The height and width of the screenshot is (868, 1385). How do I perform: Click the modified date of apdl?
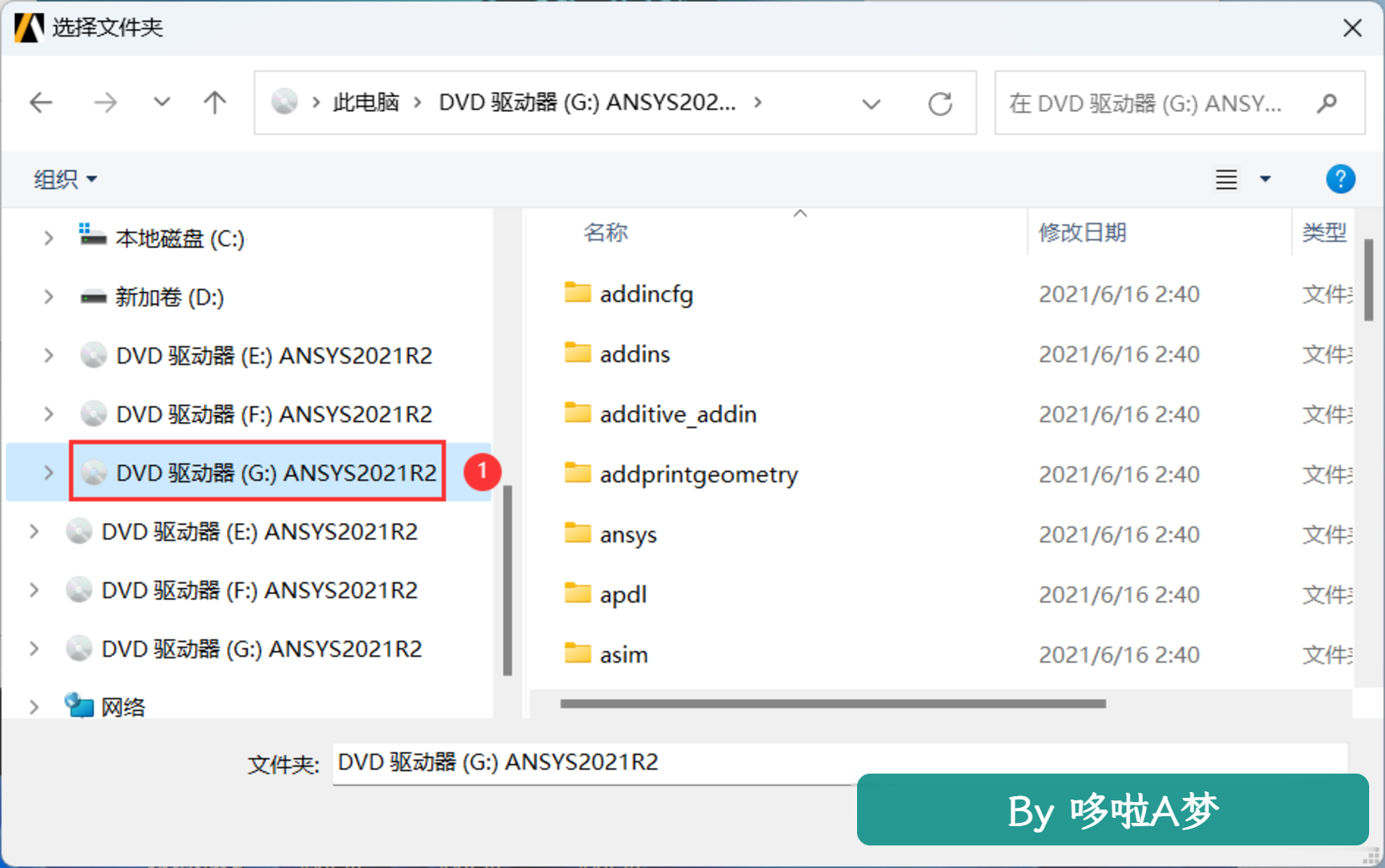click(1119, 595)
